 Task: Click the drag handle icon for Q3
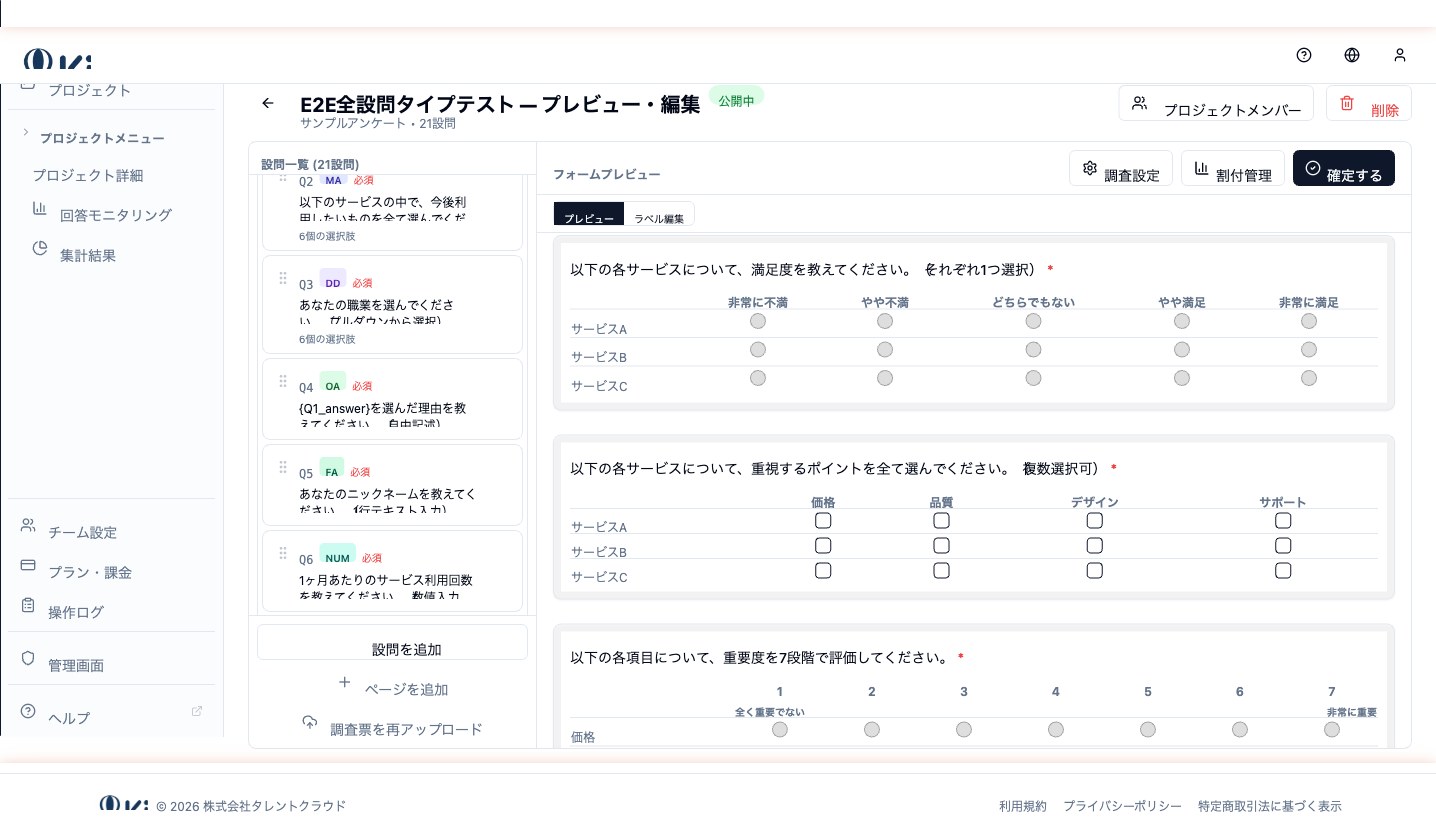tap(283, 278)
